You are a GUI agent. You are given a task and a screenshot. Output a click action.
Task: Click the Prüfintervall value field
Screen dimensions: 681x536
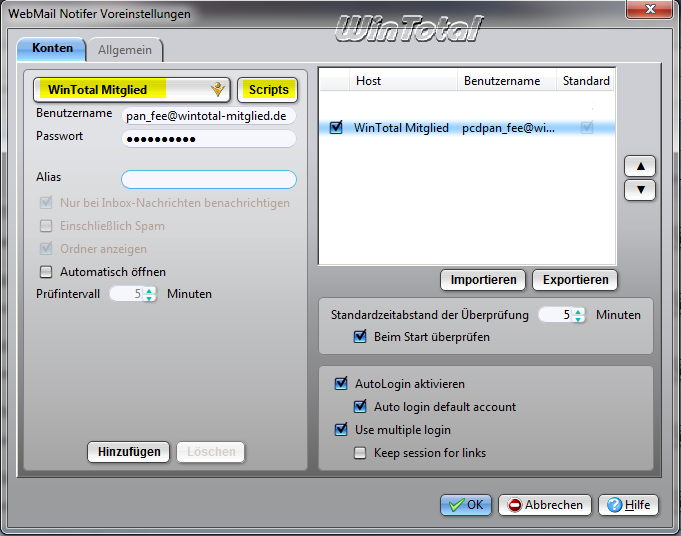coord(127,294)
